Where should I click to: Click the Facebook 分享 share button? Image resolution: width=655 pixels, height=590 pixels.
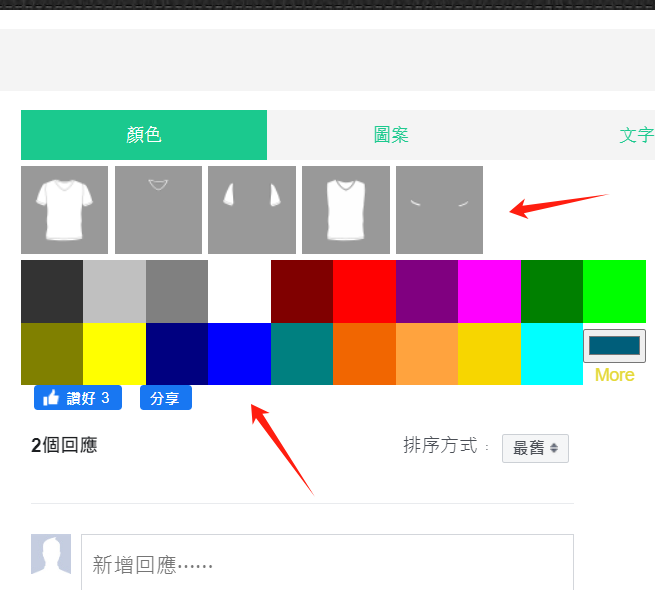(165, 398)
